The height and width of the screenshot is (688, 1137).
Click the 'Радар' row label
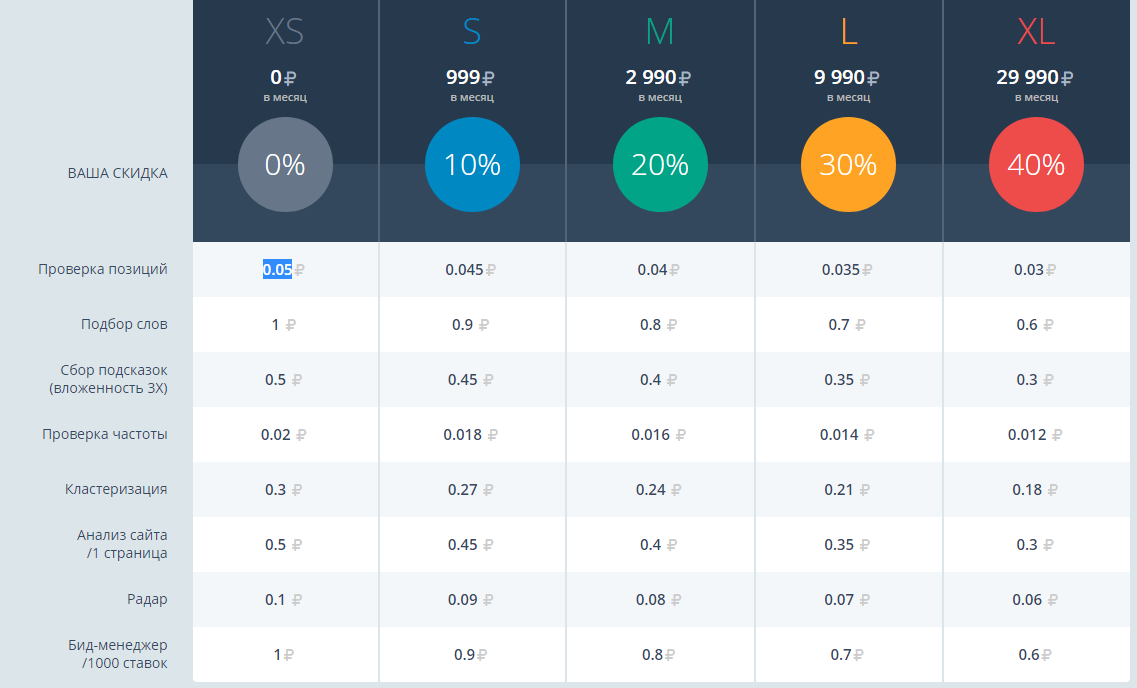(x=147, y=599)
